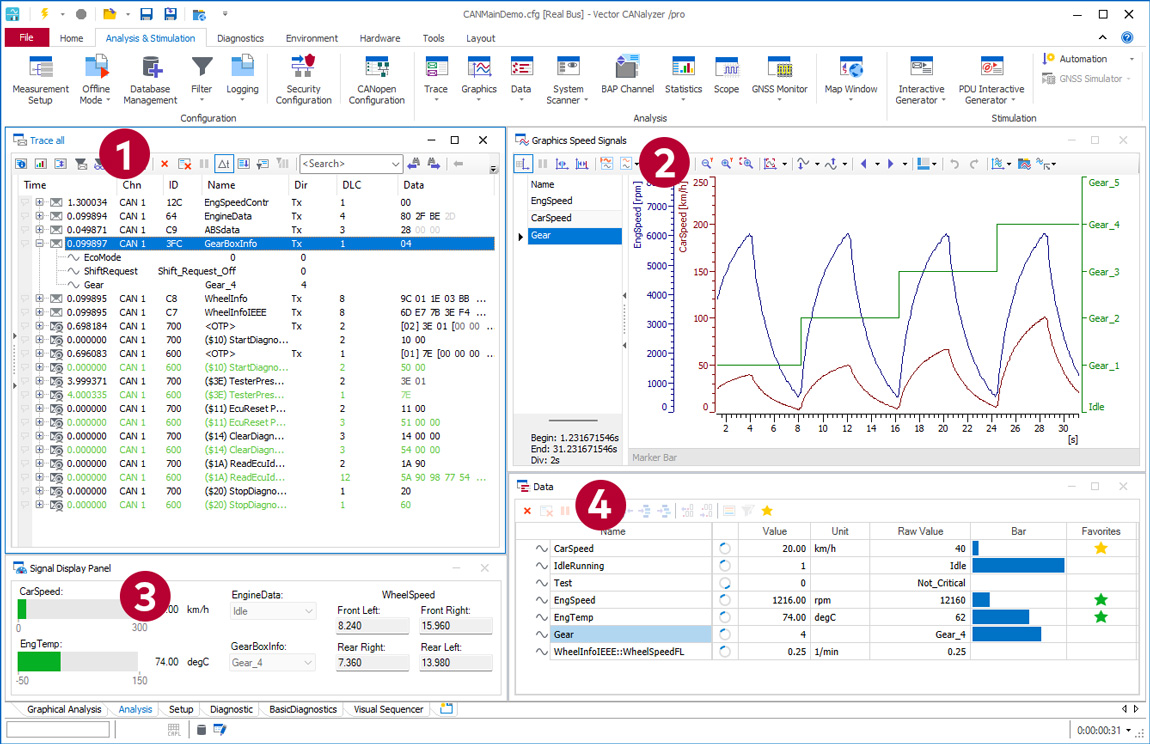Screen dimensions: 1150x744
Task: Click the Favorites column header in Data
Action: pos(1101,531)
